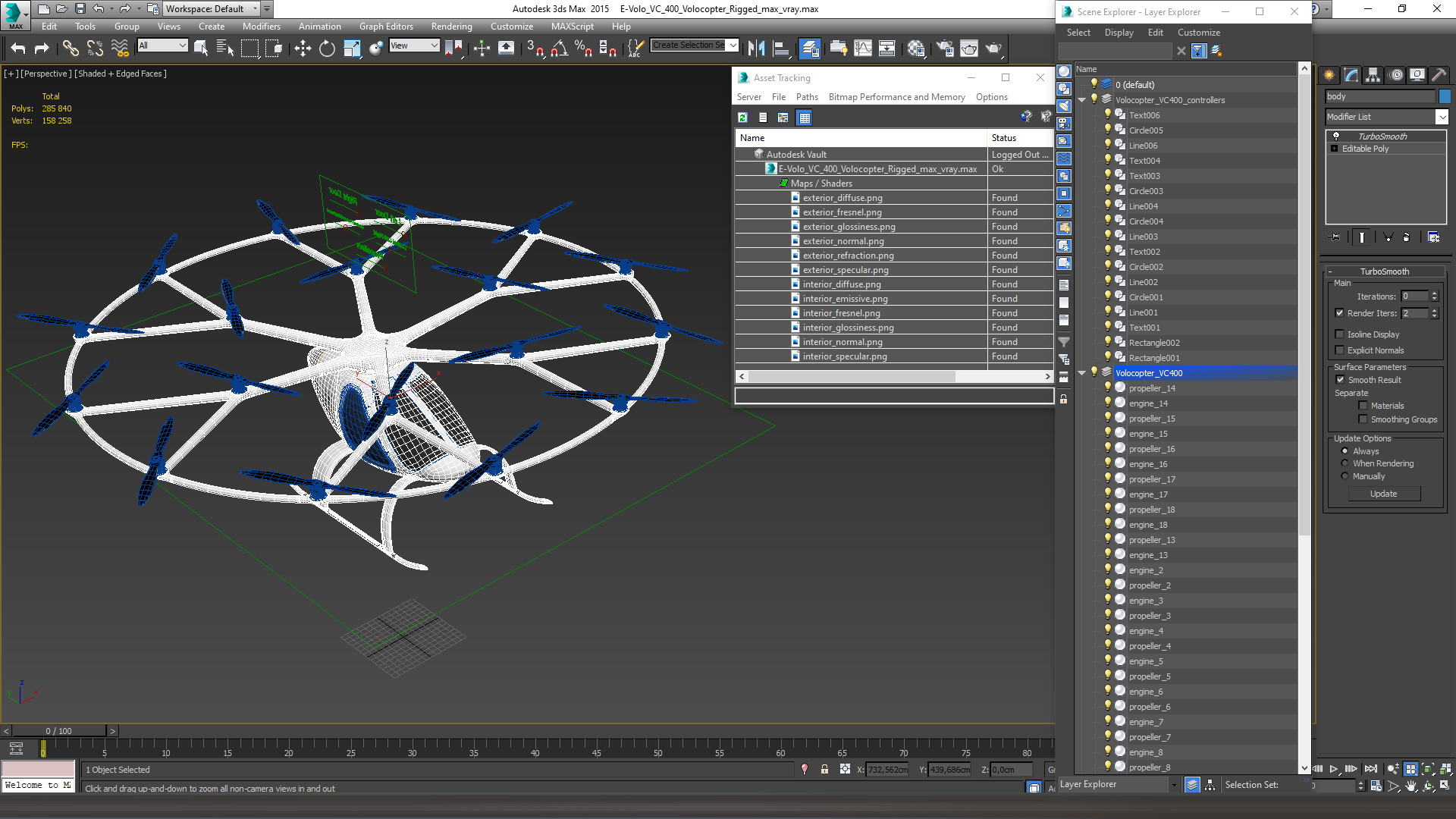Open the Motion command panel tab
The width and height of the screenshot is (1456, 819).
point(1395,74)
